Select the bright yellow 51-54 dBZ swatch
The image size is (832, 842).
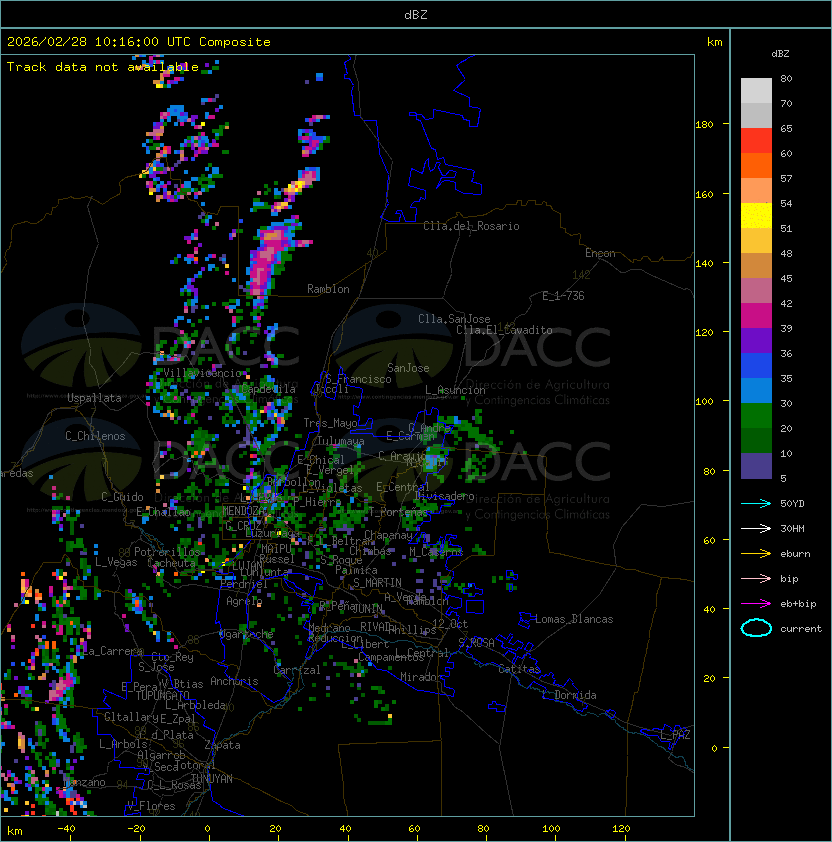756,216
